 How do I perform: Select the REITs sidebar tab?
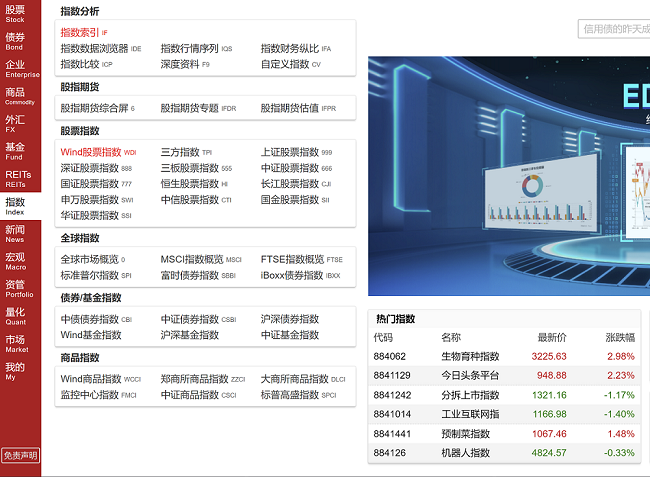coord(20,178)
